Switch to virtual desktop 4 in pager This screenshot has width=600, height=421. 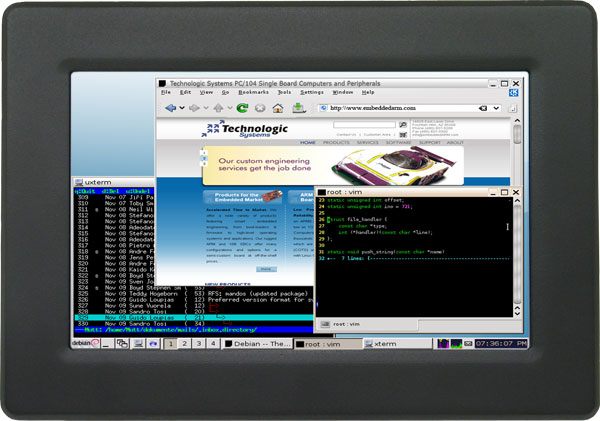[x=213, y=344]
